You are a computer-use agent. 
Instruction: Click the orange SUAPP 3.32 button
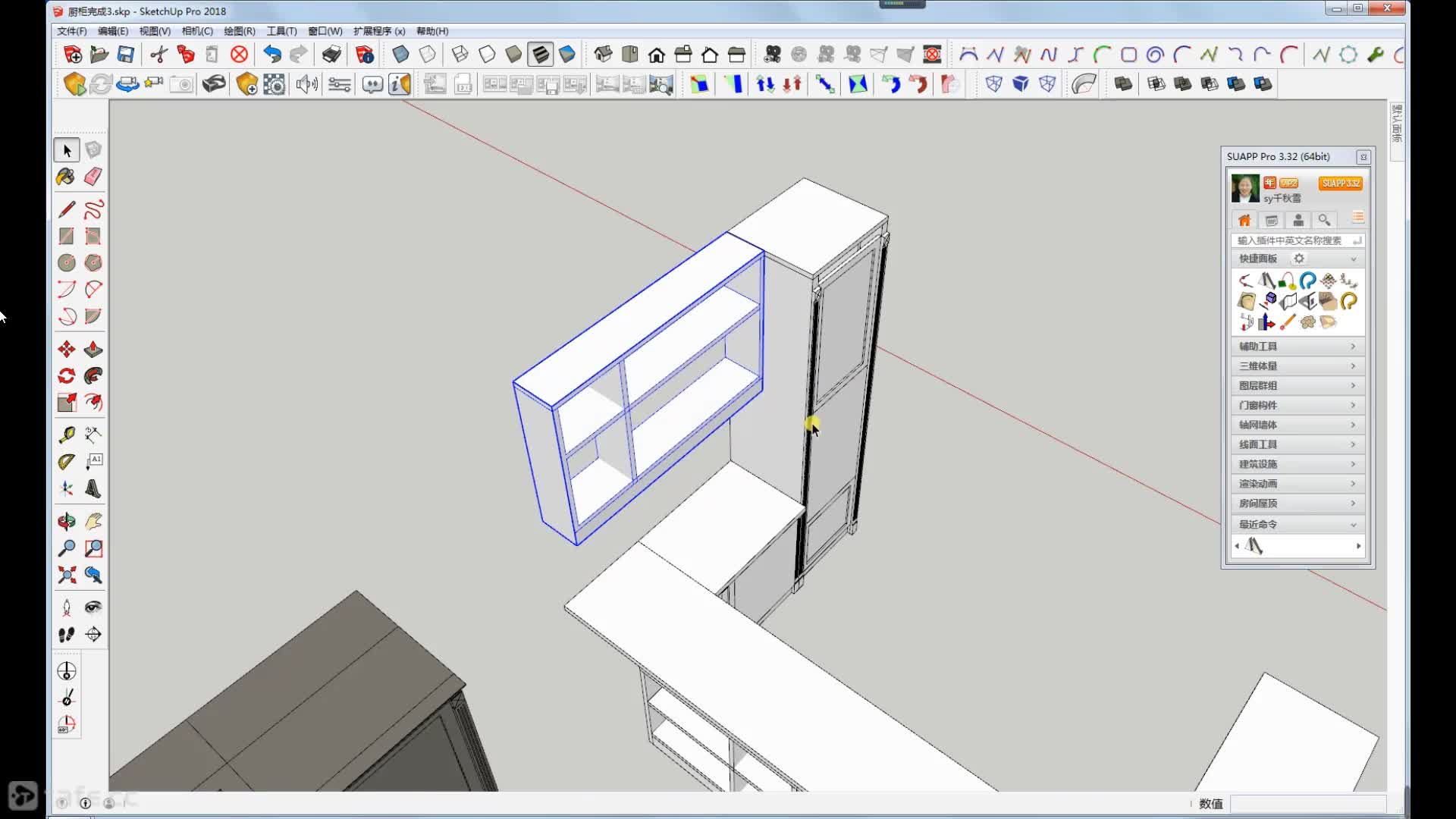(1340, 184)
